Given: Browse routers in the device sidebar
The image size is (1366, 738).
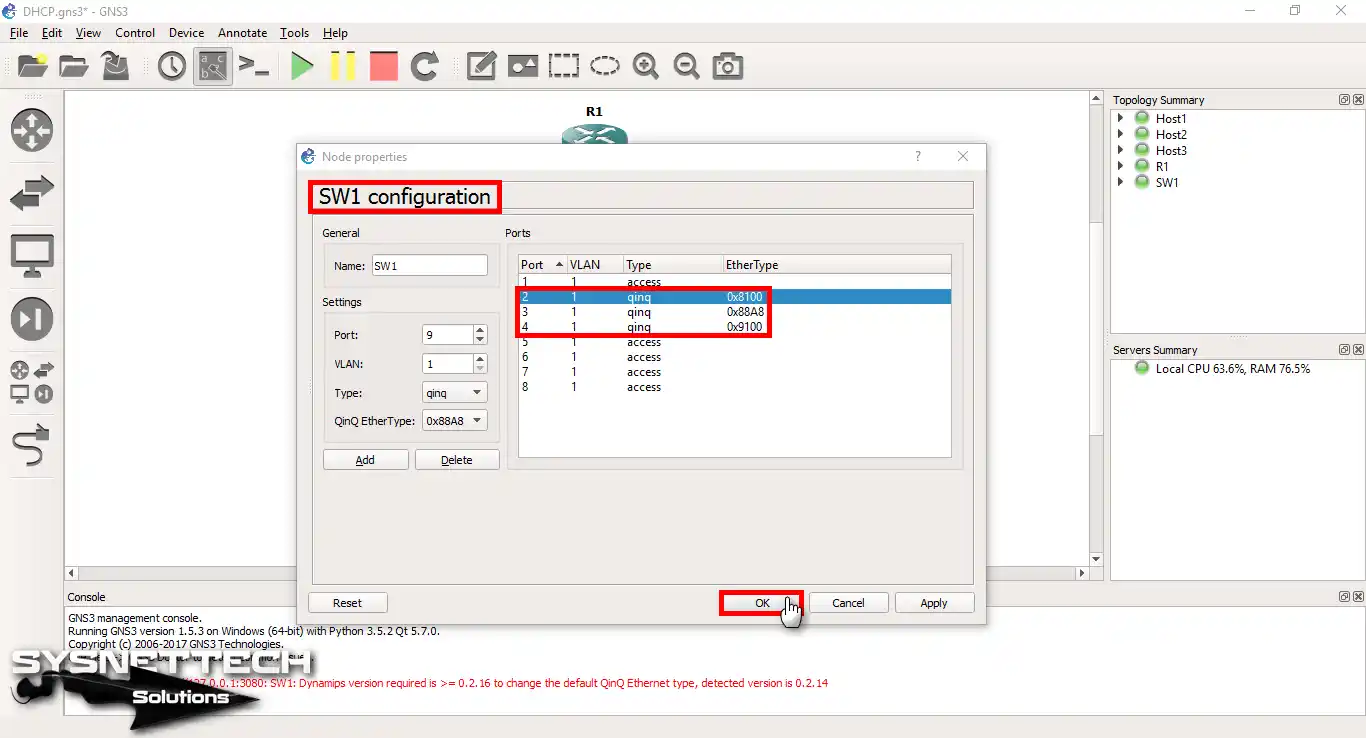Looking at the screenshot, I should pos(31,131).
